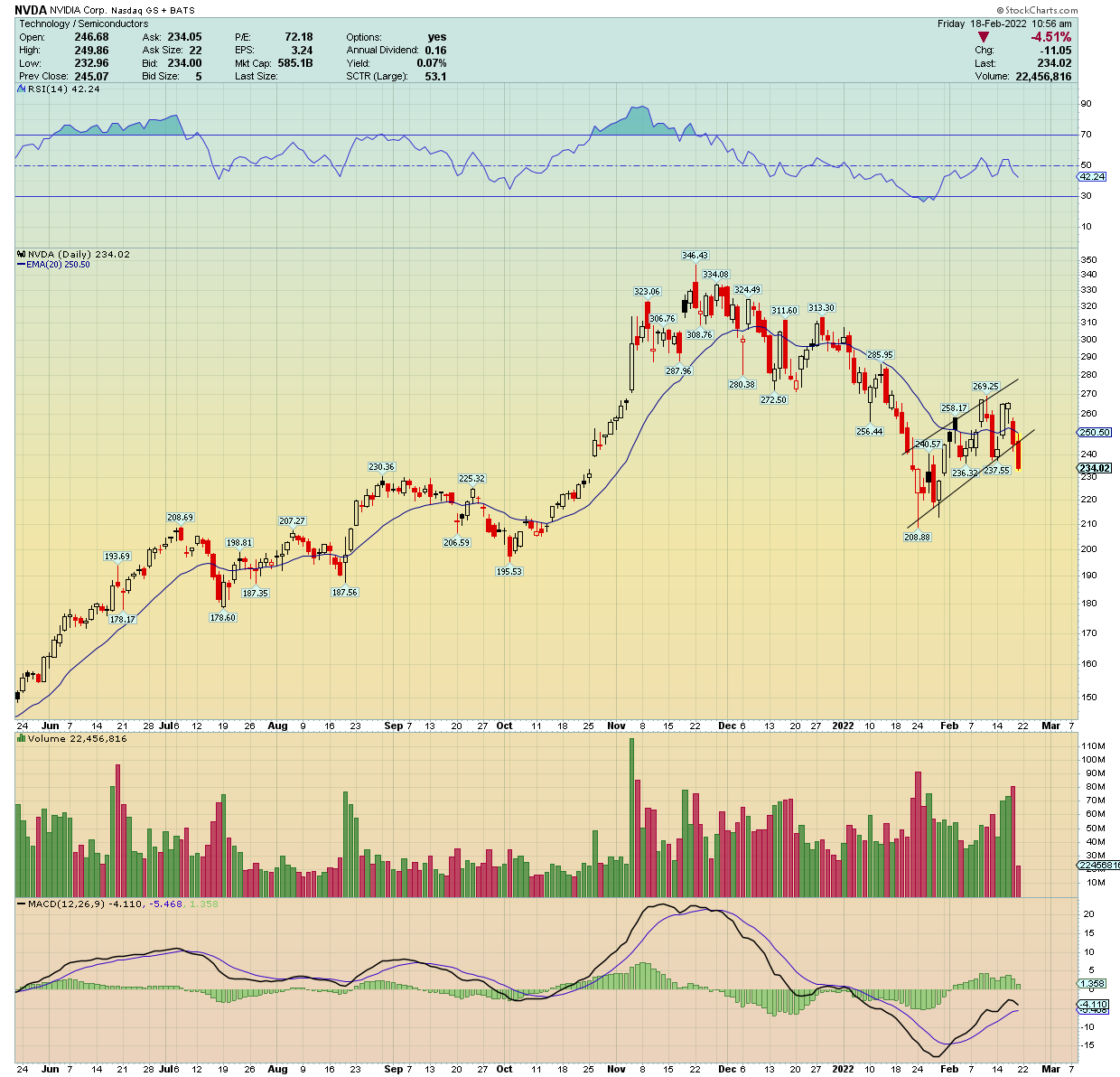Click the 280.38 low price label

click(x=742, y=385)
